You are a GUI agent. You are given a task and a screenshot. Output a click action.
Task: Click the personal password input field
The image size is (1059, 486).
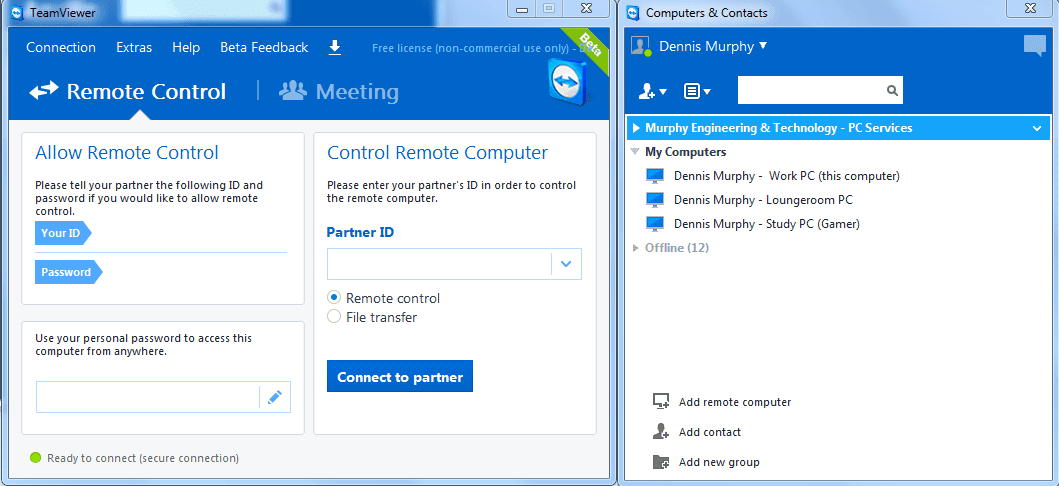coord(148,397)
